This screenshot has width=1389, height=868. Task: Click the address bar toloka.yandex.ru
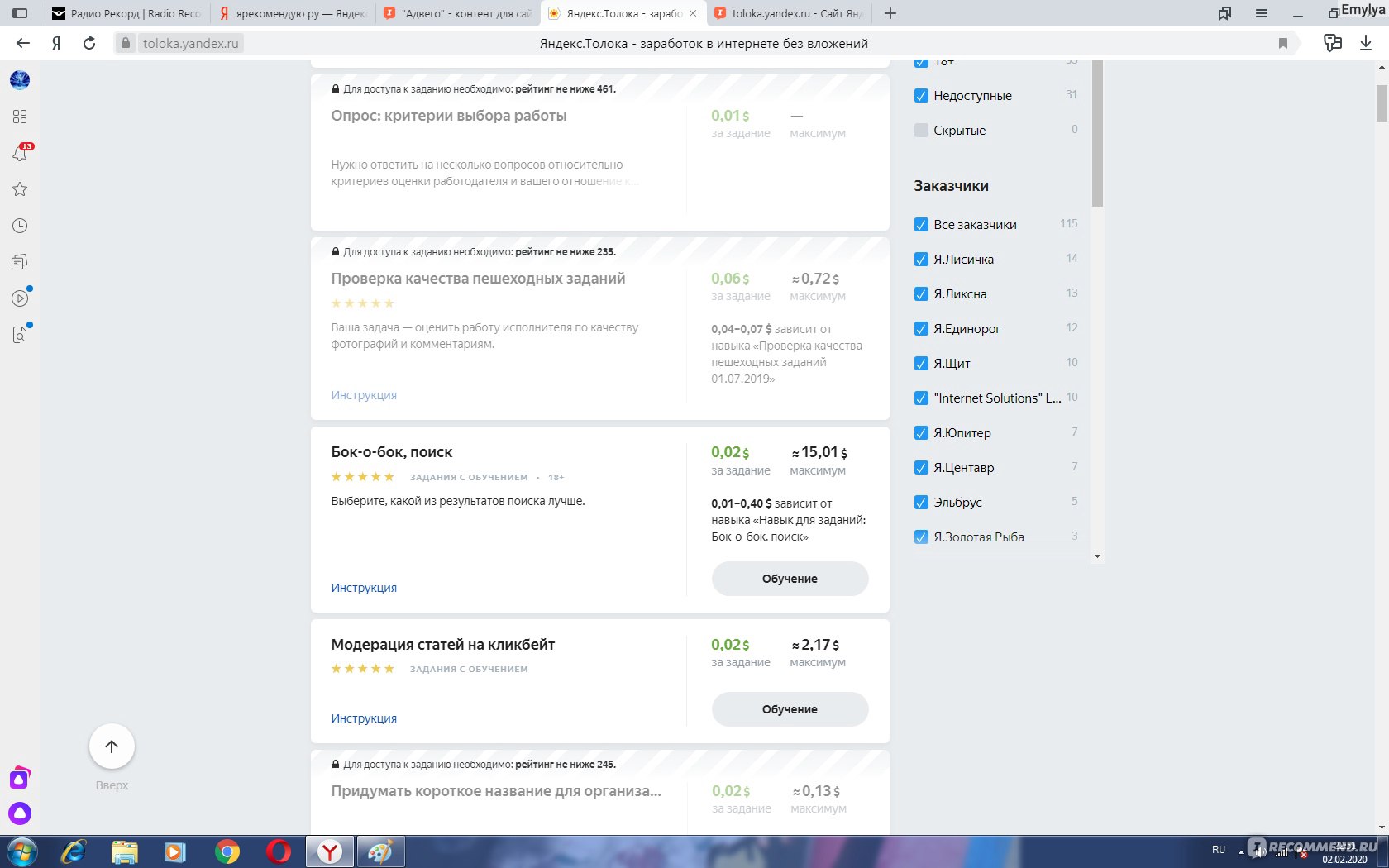(x=190, y=43)
